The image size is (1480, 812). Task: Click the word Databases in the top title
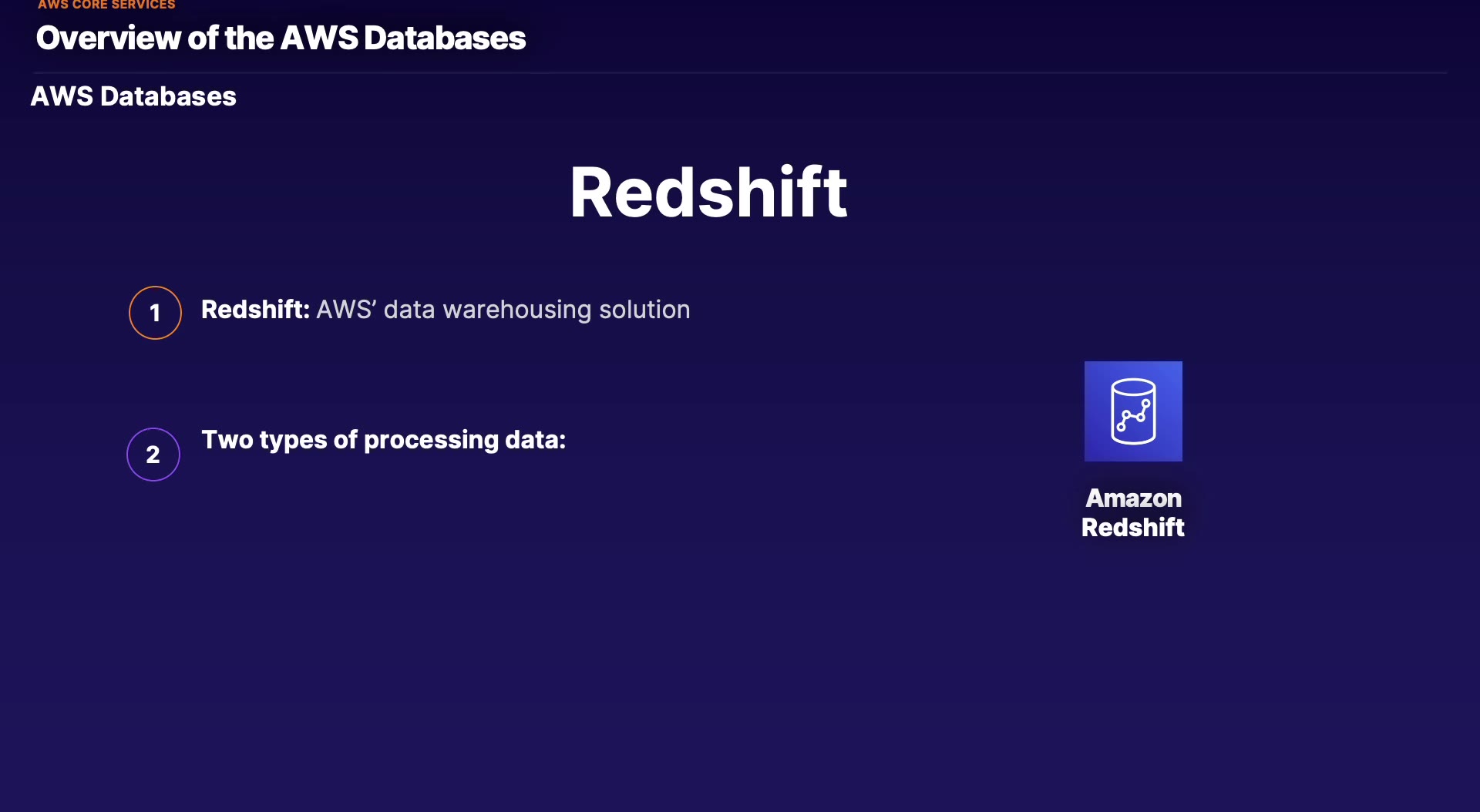pos(445,38)
